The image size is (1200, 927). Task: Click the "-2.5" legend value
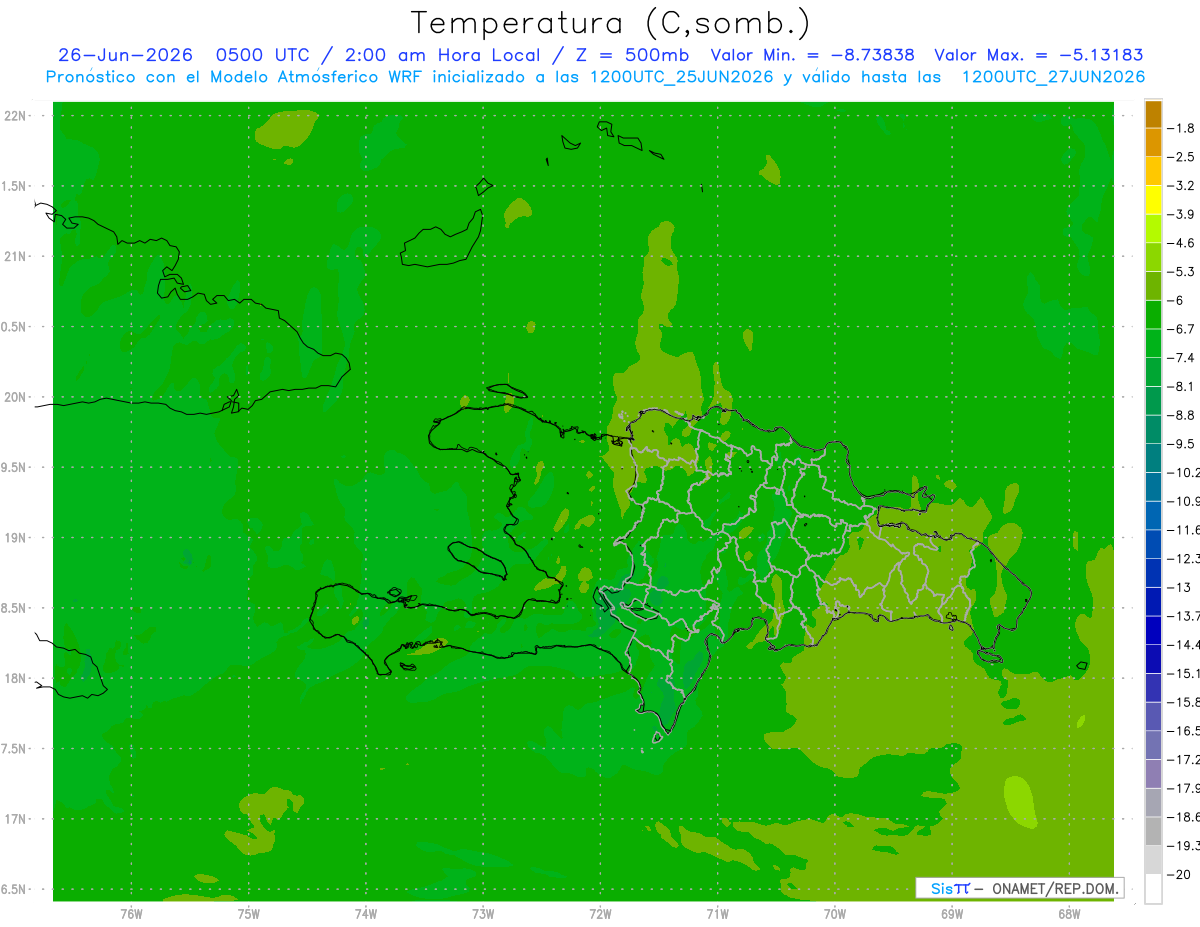click(x=1181, y=157)
